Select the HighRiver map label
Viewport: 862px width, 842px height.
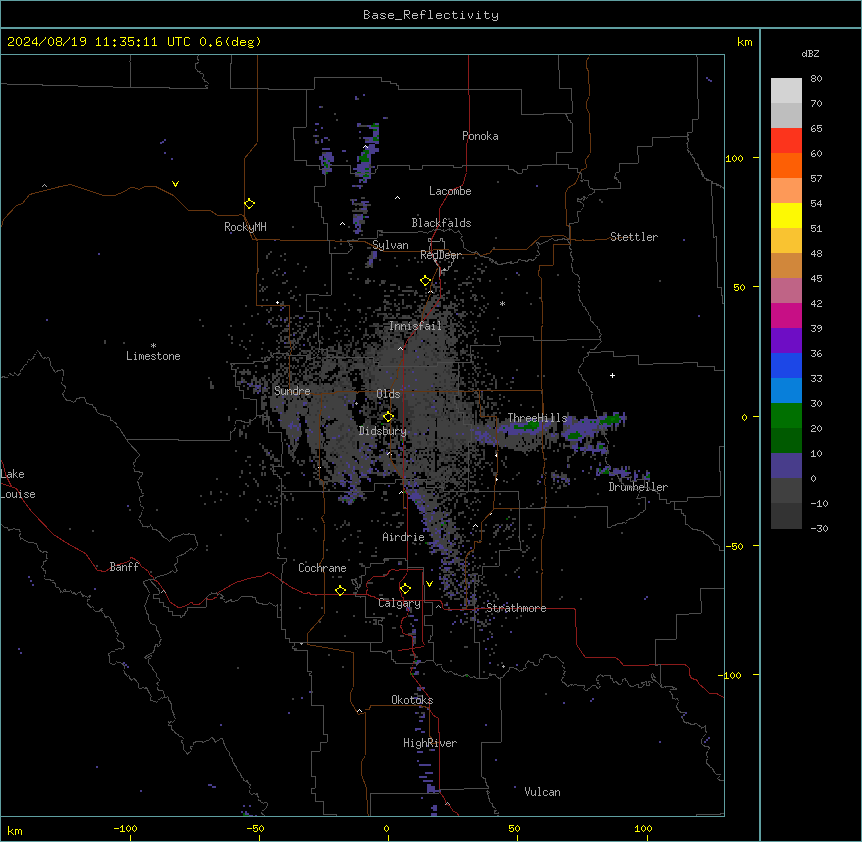coord(430,743)
